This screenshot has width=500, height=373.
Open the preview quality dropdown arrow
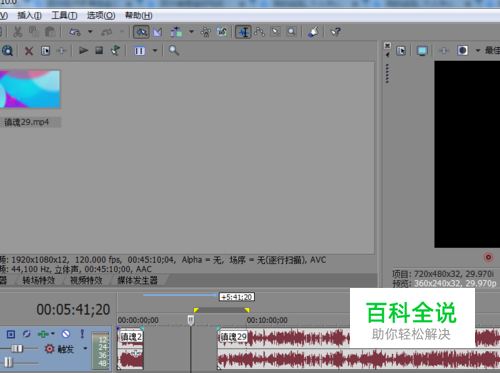pos(478,51)
